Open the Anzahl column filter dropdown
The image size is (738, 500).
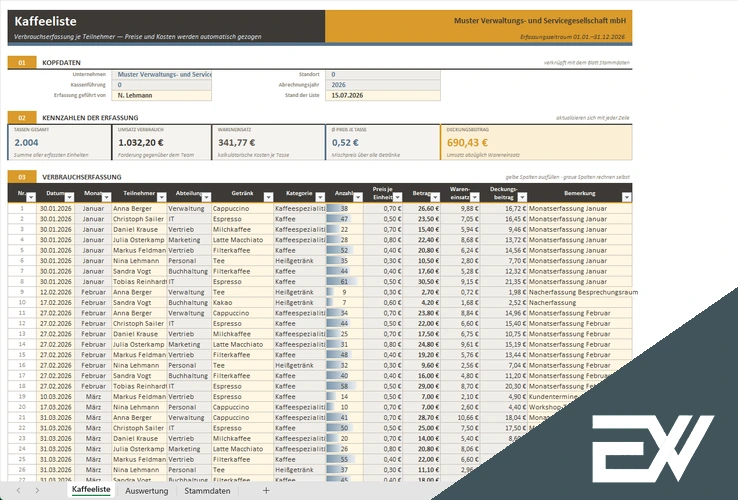coord(358,197)
